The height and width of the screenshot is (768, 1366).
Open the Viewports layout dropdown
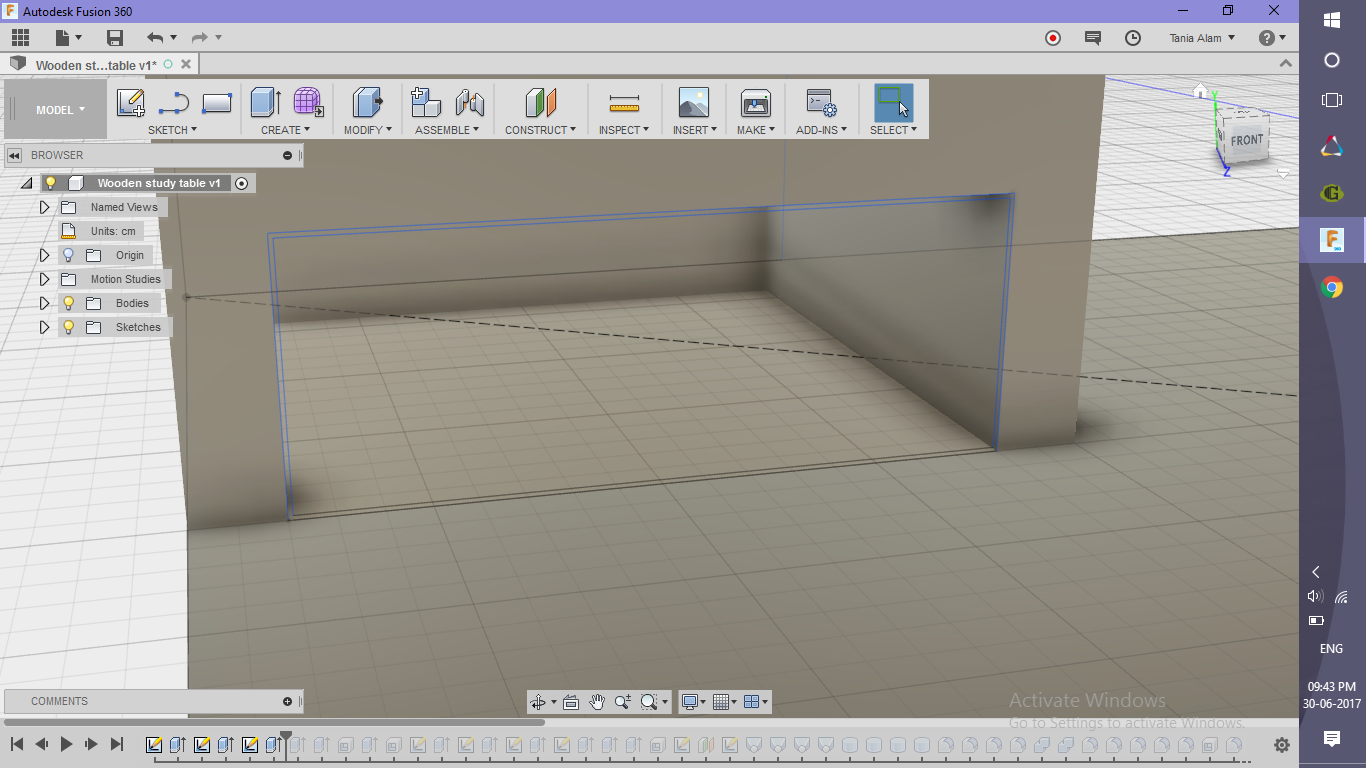click(757, 702)
